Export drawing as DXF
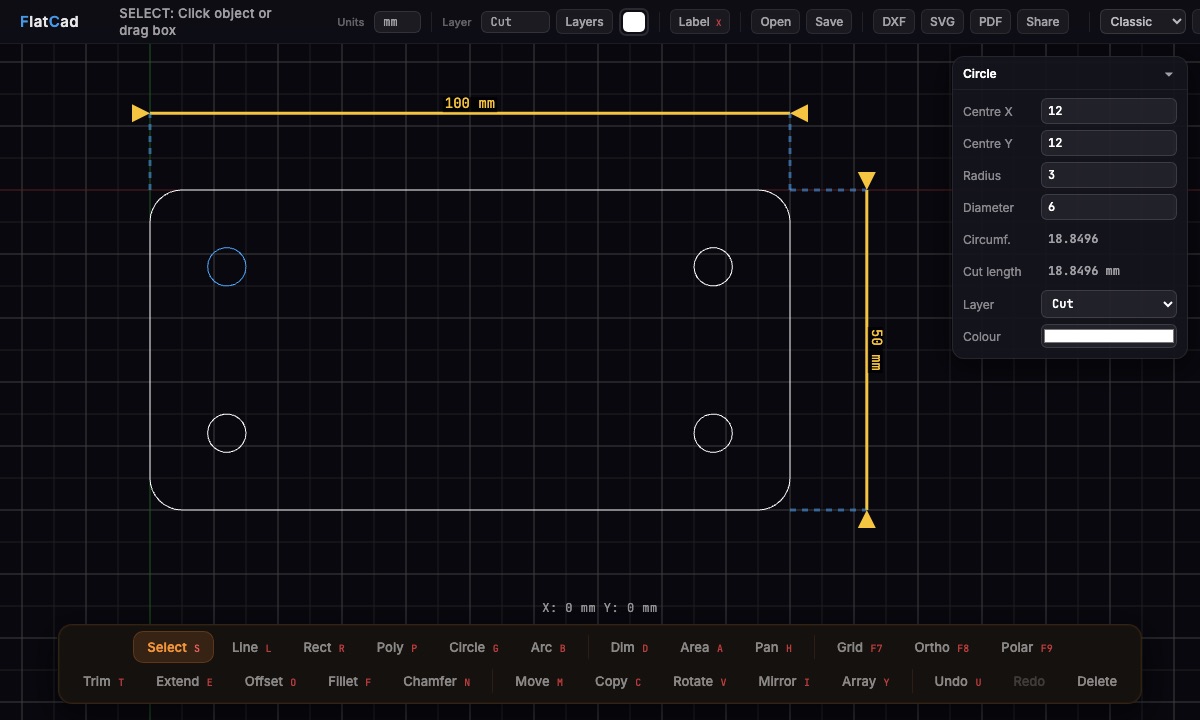The width and height of the screenshot is (1200, 720). pyautogui.click(x=894, y=22)
